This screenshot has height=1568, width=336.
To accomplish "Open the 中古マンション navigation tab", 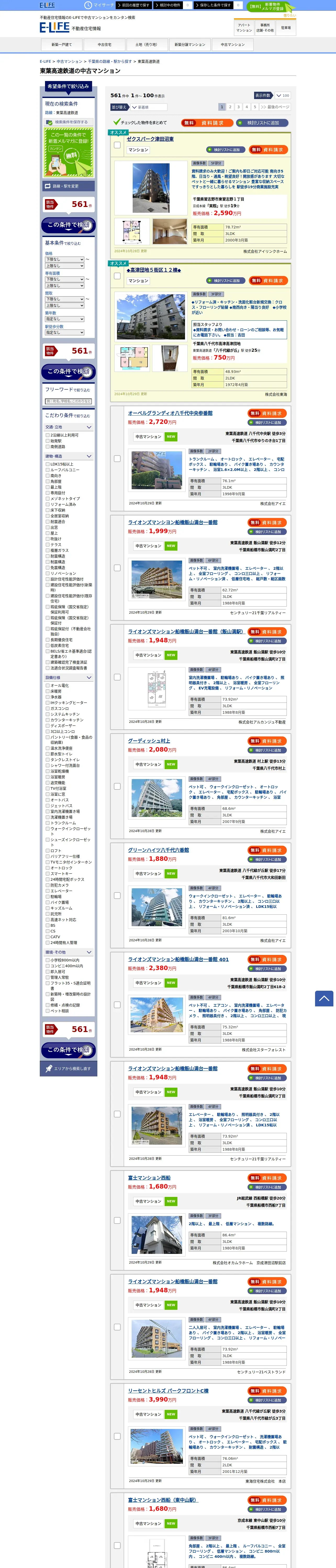I will [x=232, y=44].
